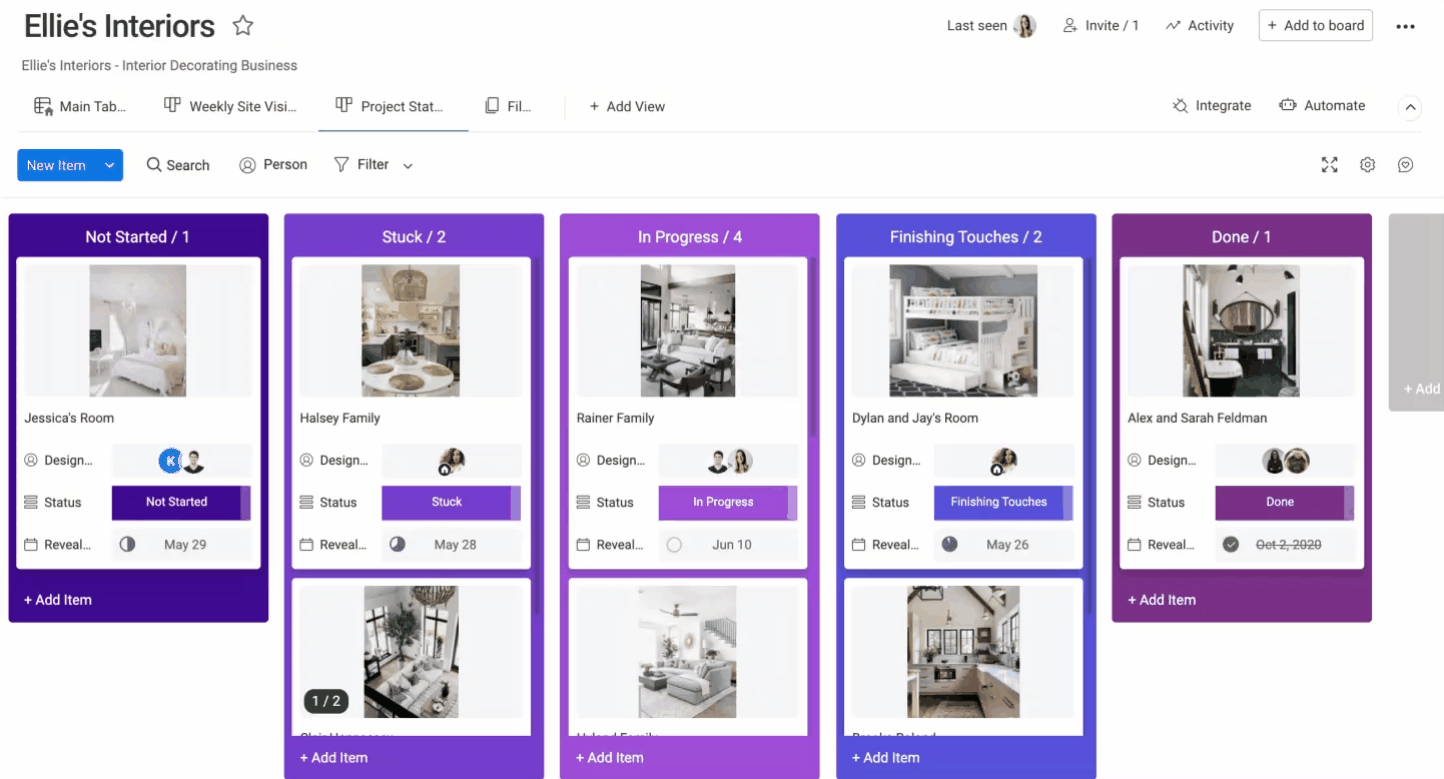Add an item to the Not Started column
Screen dimensions: 1444x779
58,600
